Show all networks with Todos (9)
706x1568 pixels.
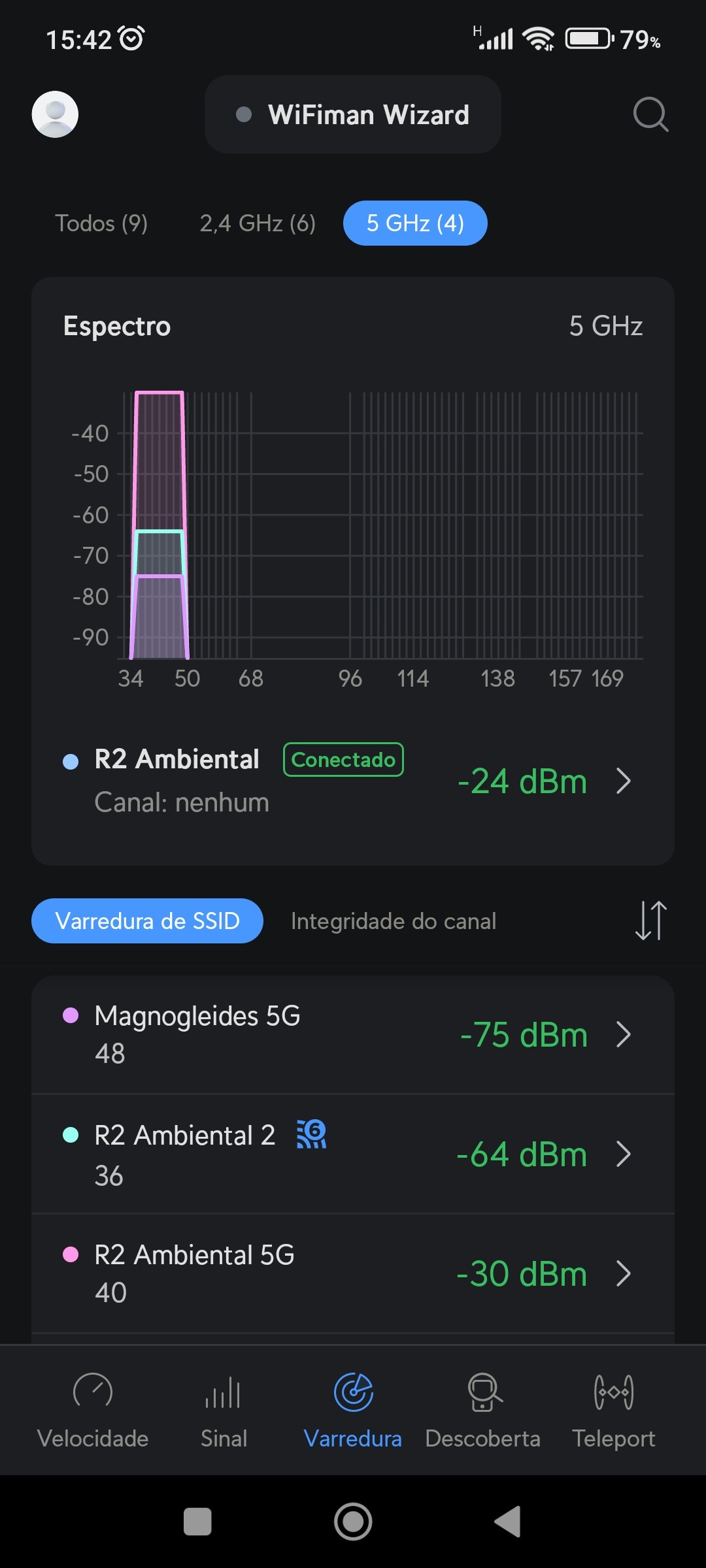(x=101, y=223)
